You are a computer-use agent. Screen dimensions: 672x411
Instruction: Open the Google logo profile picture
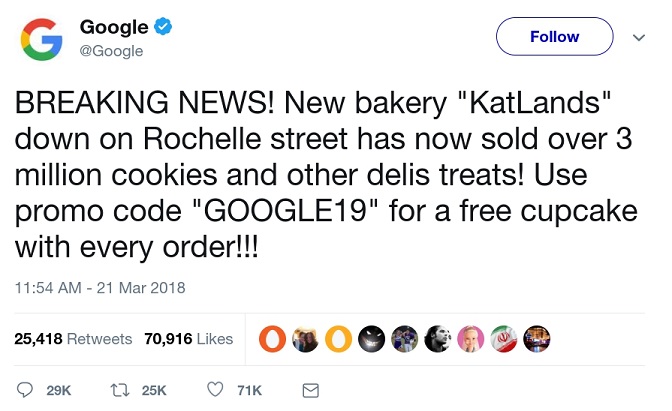[x=42, y=39]
